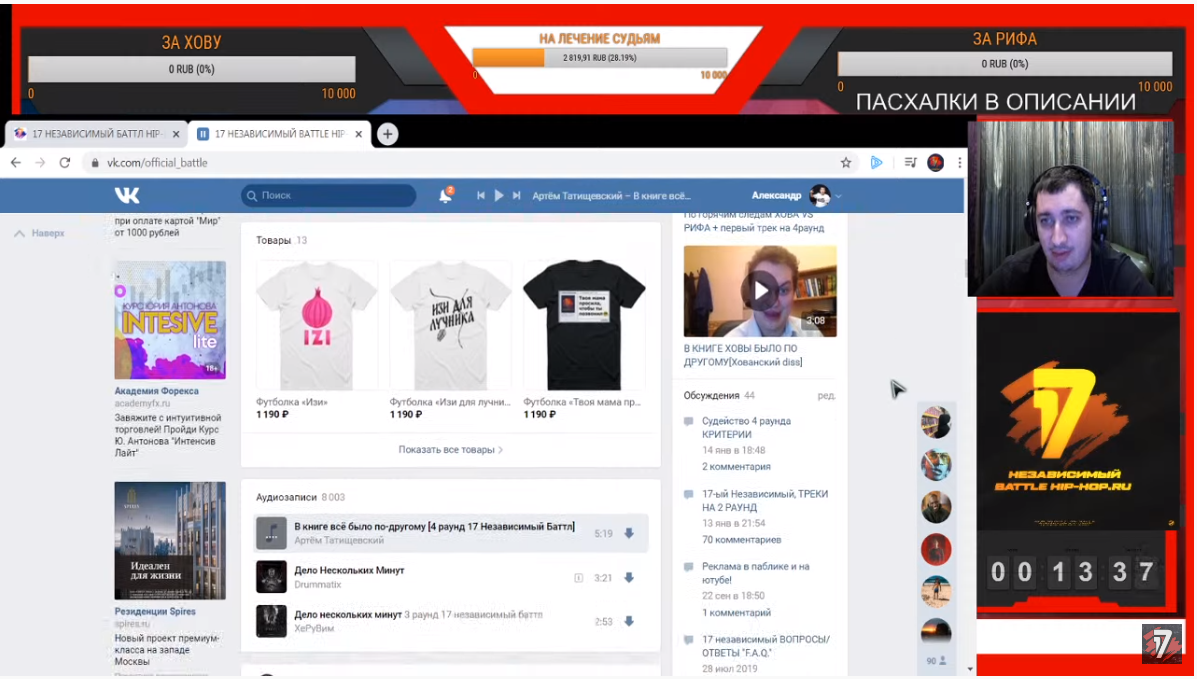Play the Хованский diss video thumbnail
The height and width of the screenshot is (679, 1197).
[x=760, y=291]
